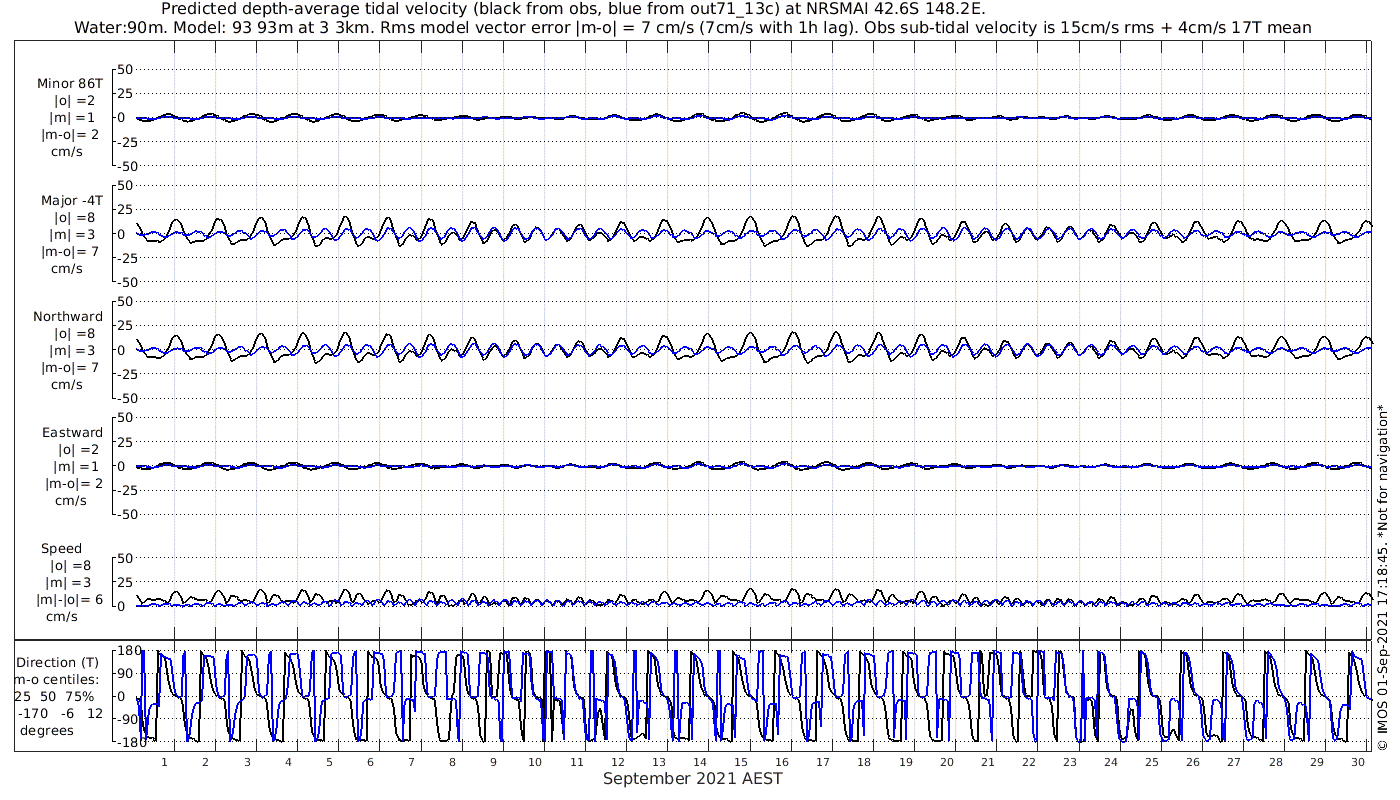Image resolution: width=1400 pixels, height=800 pixels.
Task: Select day '10' on the date axis
Action: point(535,762)
